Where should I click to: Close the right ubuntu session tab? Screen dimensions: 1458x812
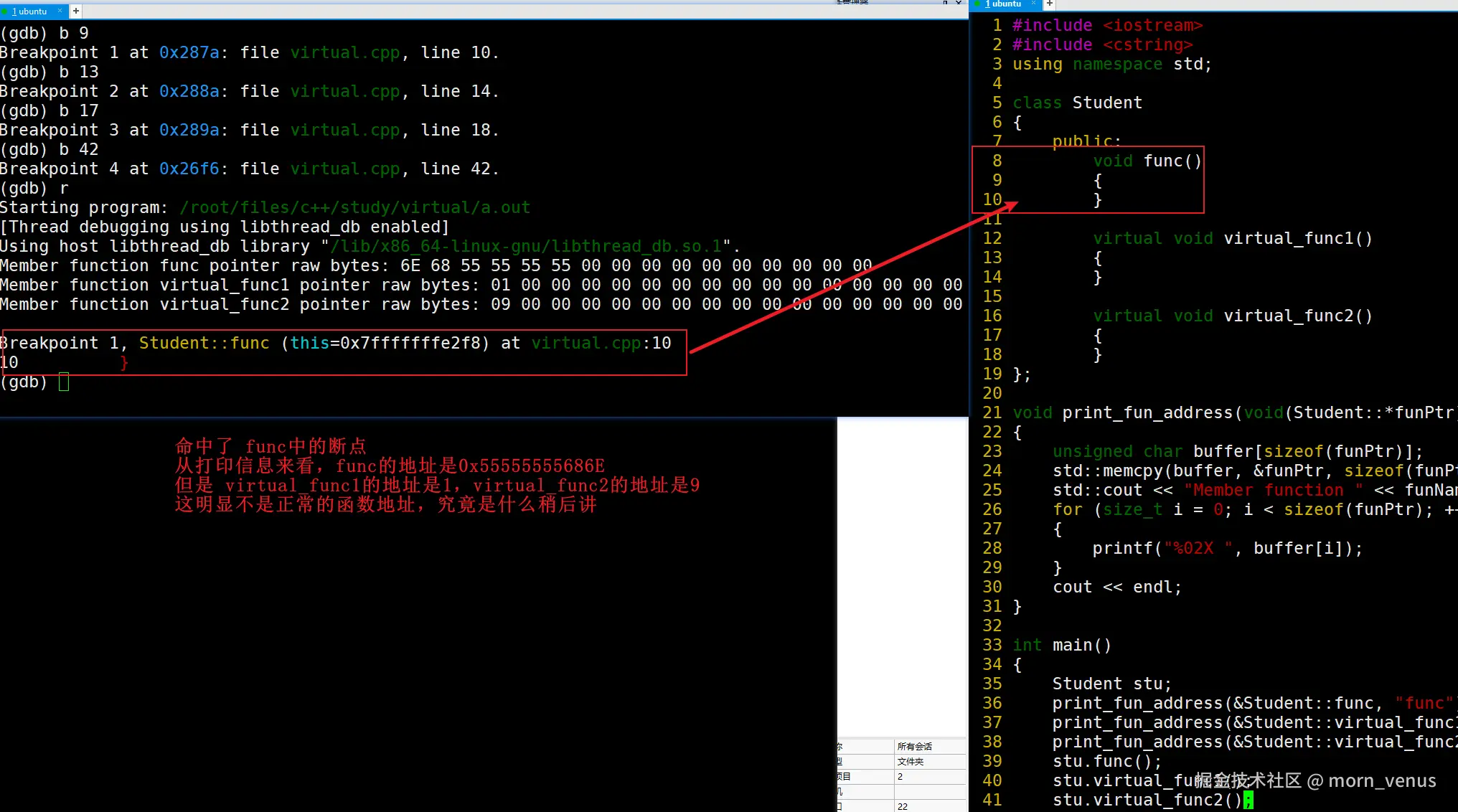(1033, 4)
